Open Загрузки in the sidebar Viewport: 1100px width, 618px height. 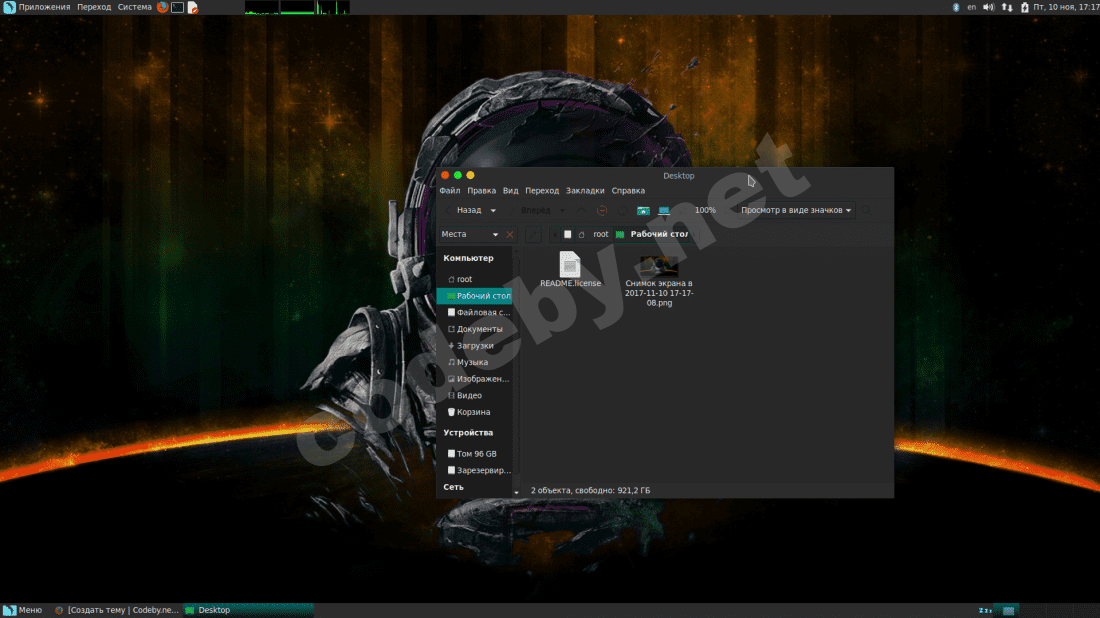(475, 346)
